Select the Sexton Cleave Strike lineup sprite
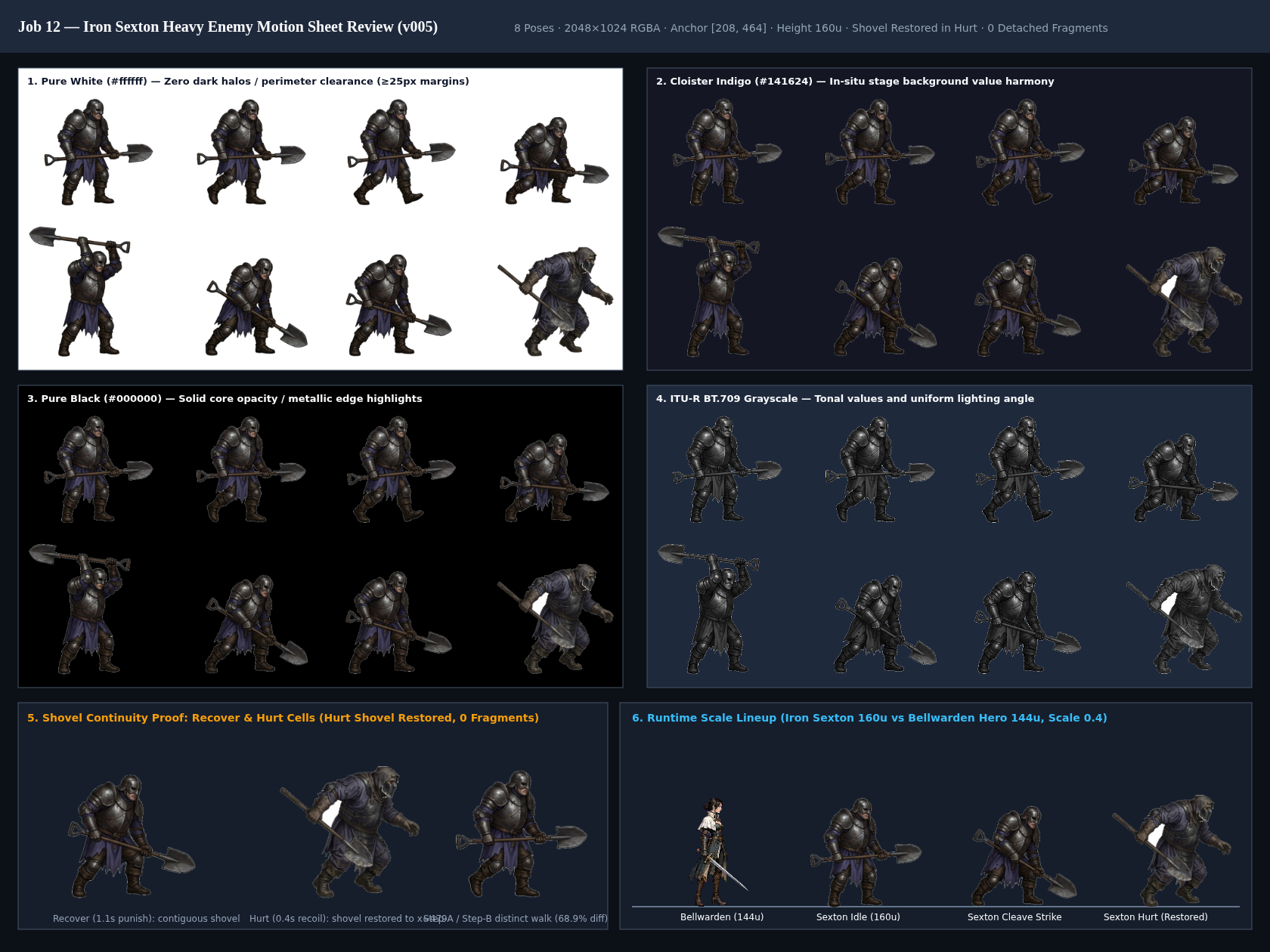The width and height of the screenshot is (1270, 952). tap(1024, 855)
